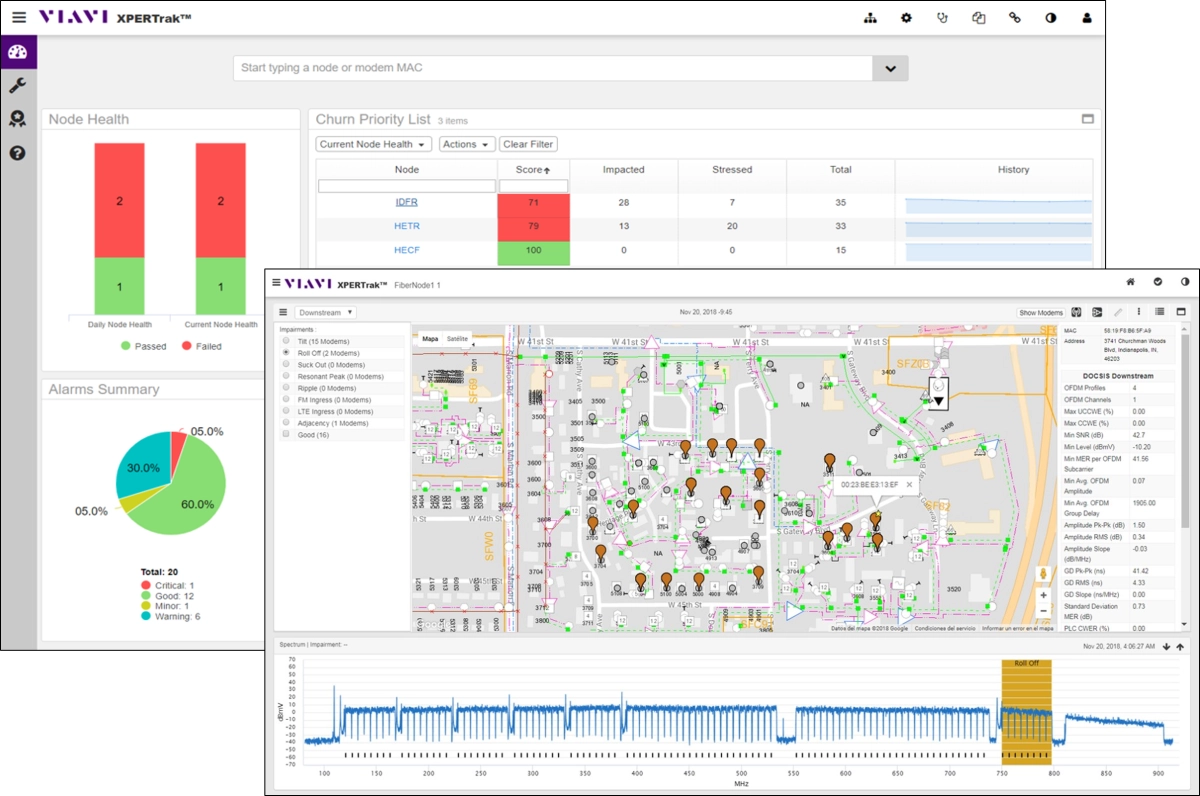Screen dimensions: 1200x796
Task: Click the certification ribbon sidebar icon
Action: click(x=17, y=119)
